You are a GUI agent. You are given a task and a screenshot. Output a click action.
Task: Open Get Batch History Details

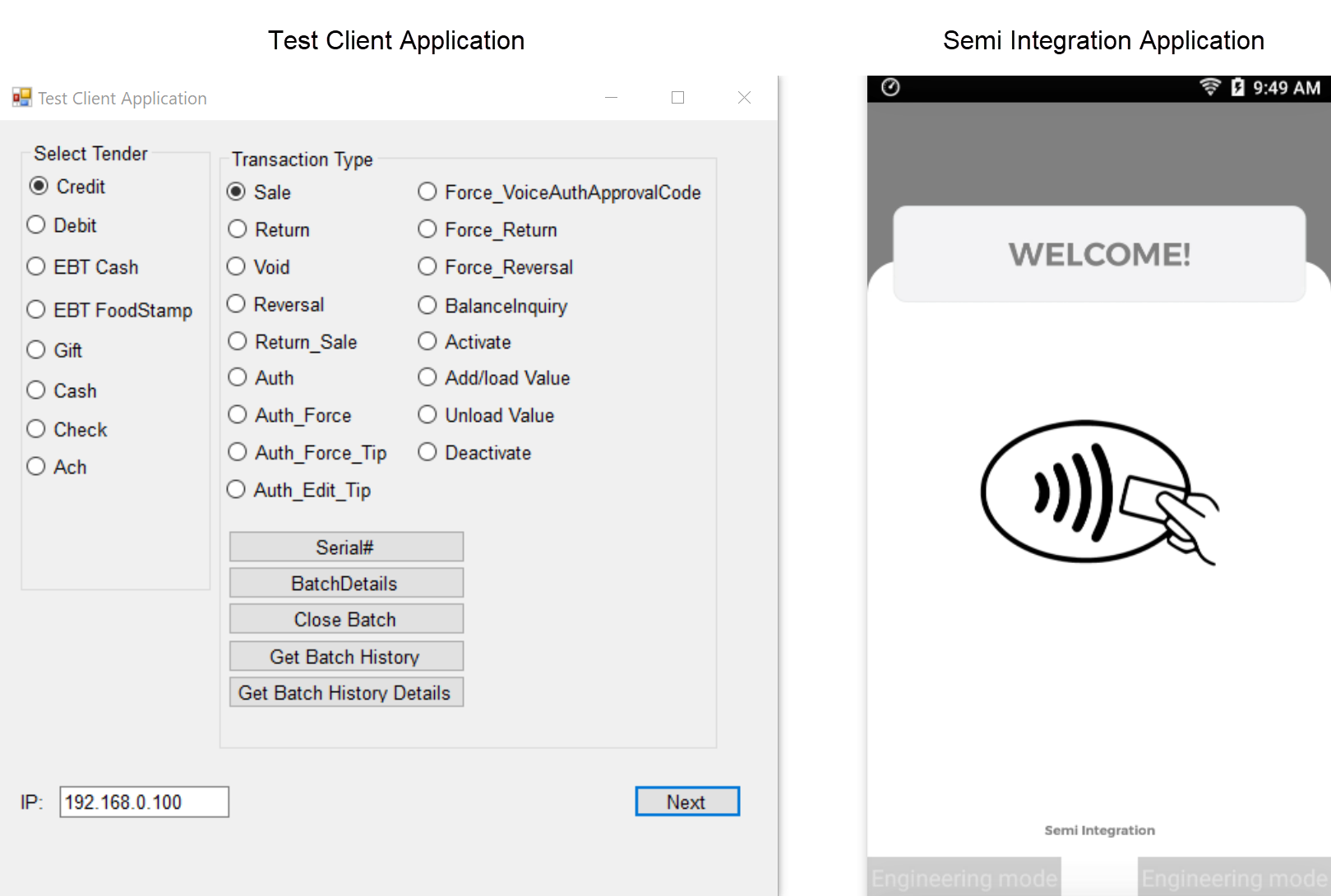(x=346, y=693)
